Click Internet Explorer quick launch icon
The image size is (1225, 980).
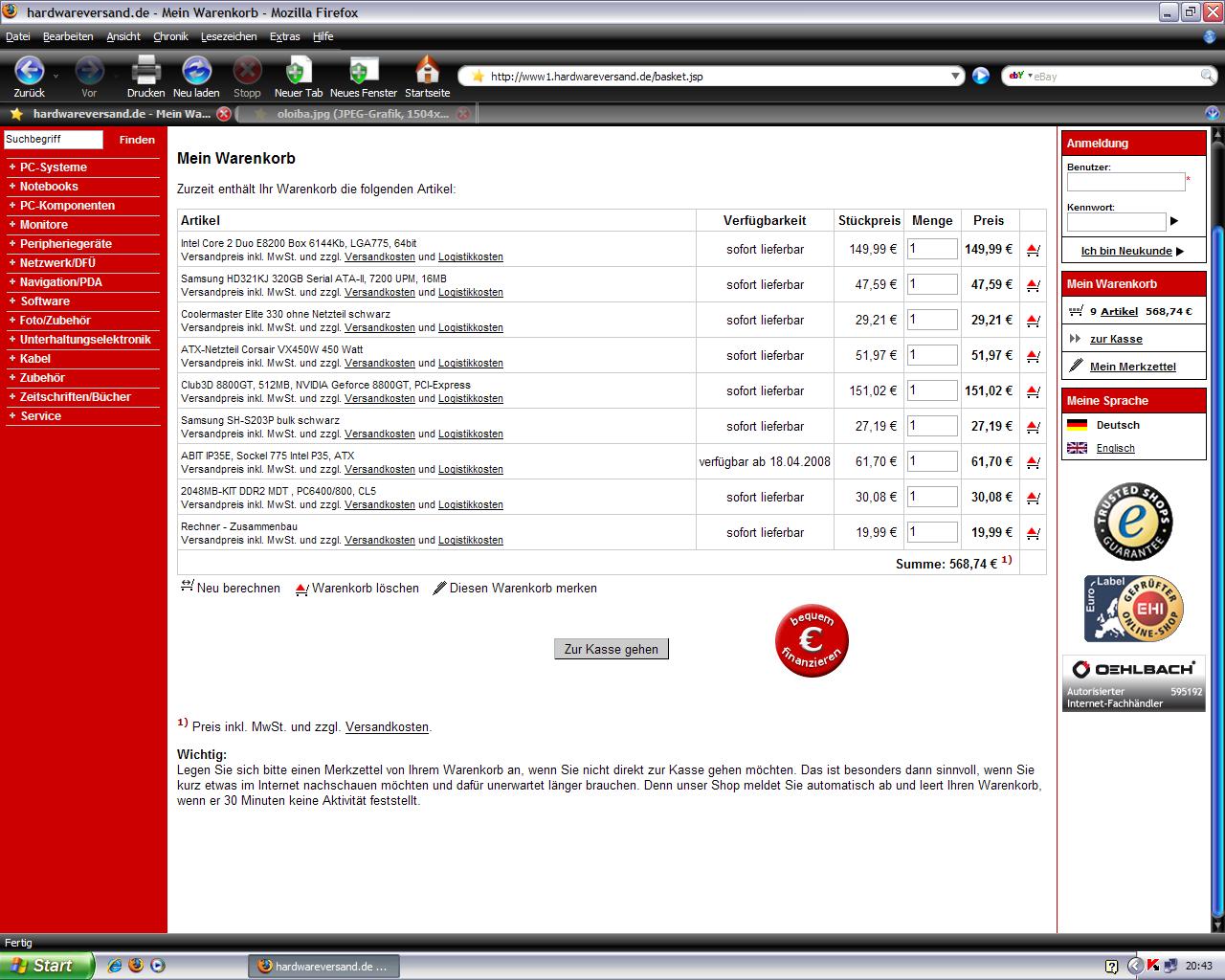pos(115,966)
